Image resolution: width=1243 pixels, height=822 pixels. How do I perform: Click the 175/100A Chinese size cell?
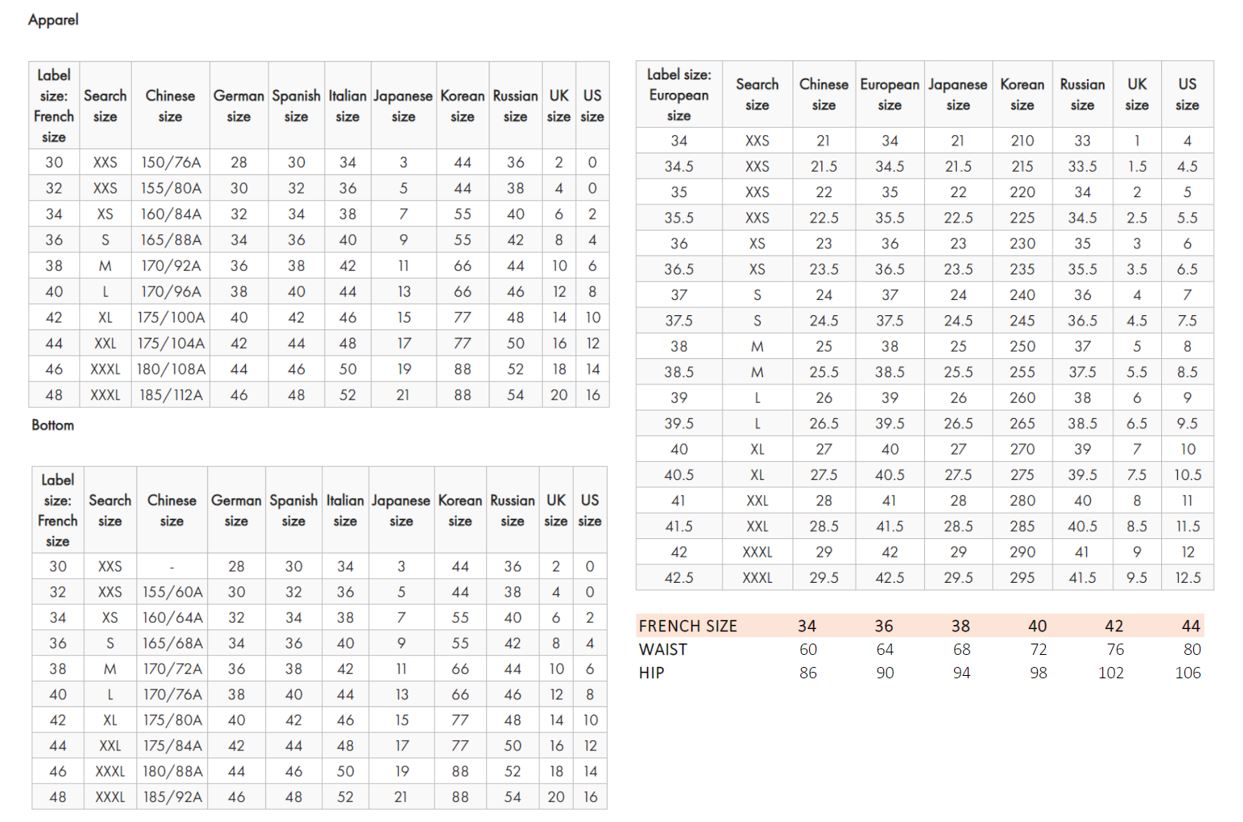point(170,317)
